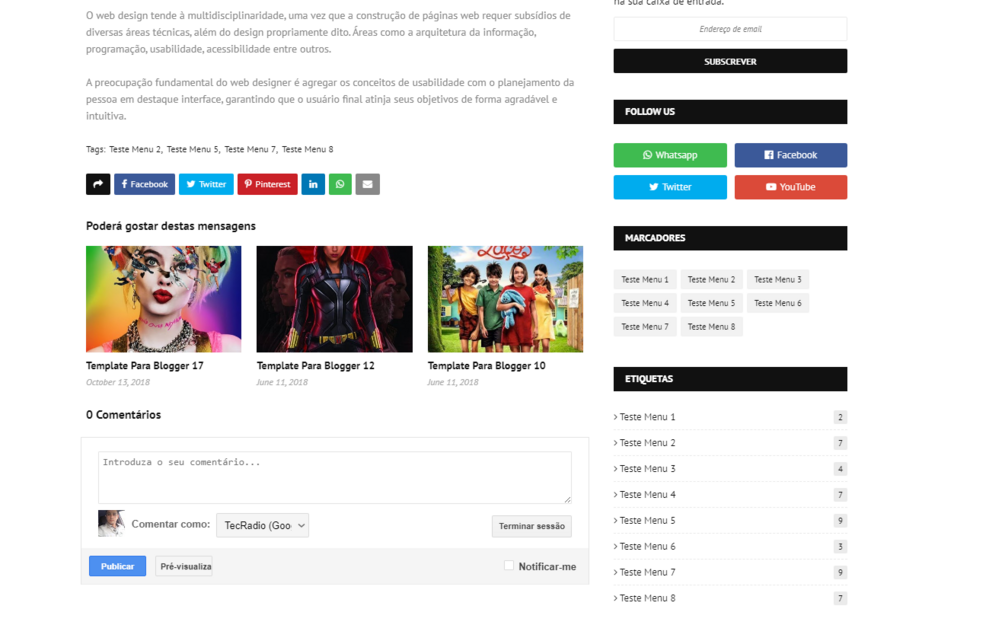This screenshot has height=625, width=1005.
Task: Follow on YouTube in sidebar
Action: (790, 187)
